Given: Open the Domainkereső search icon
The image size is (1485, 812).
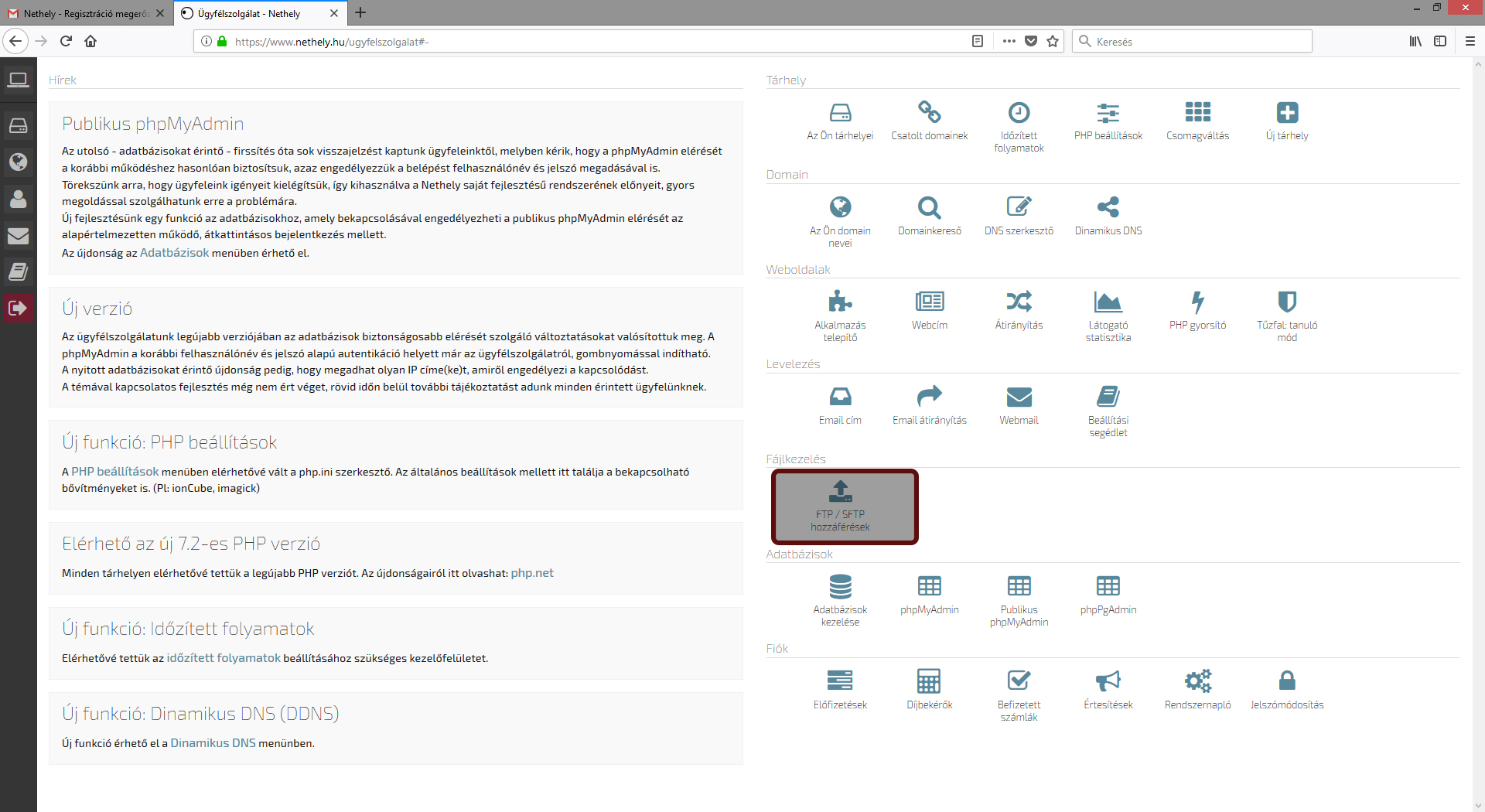Looking at the screenshot, I should (x=929, y=207).
